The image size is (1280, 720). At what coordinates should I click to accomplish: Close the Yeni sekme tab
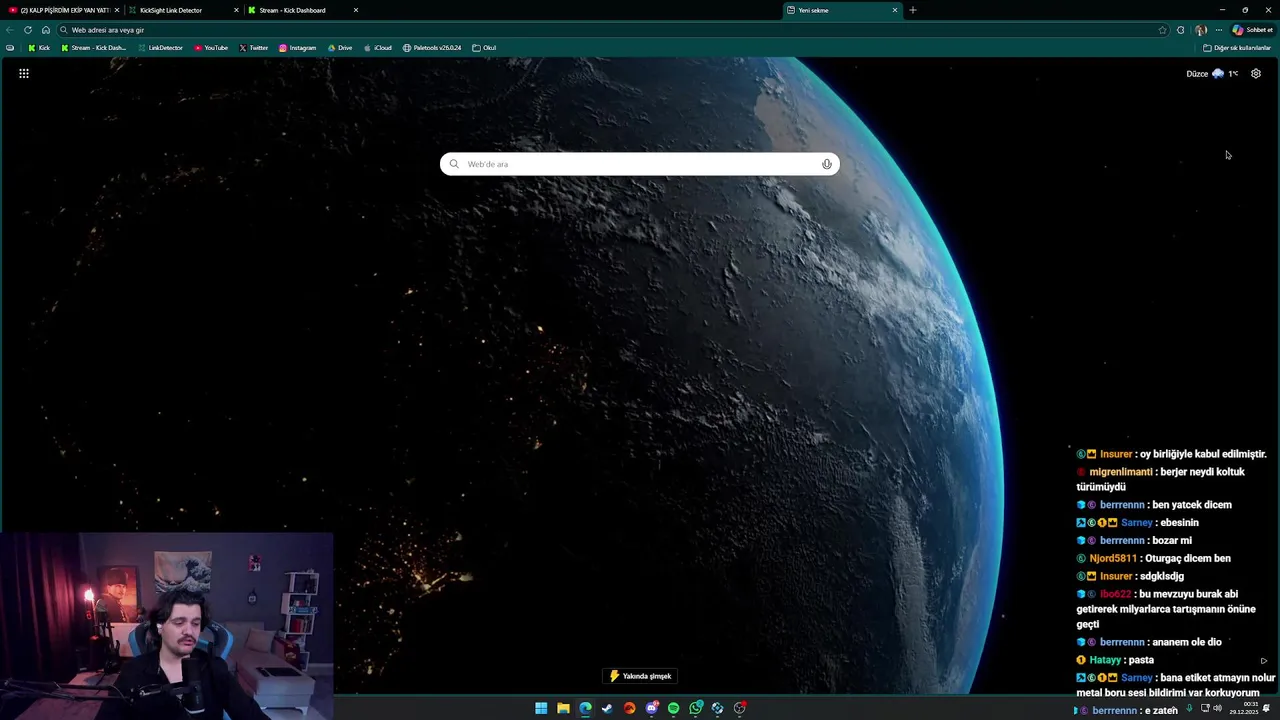click(x=895, y=10)
